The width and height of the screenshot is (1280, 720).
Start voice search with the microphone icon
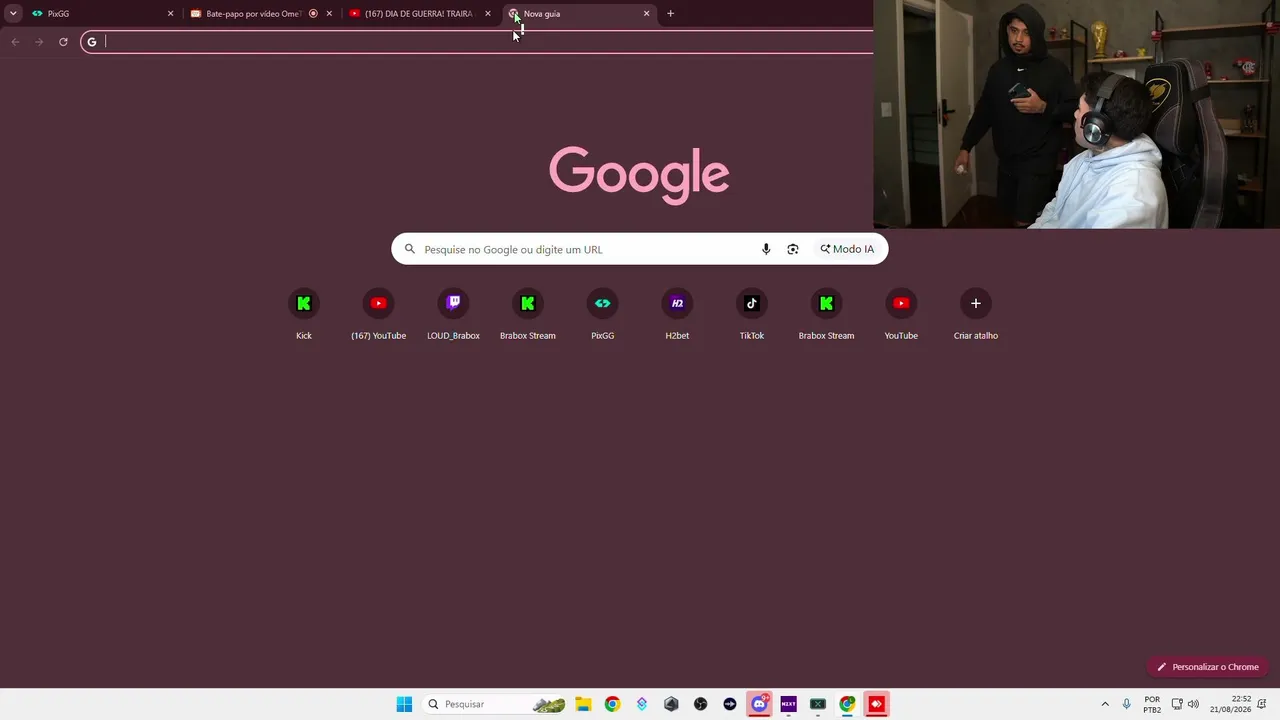766,249
